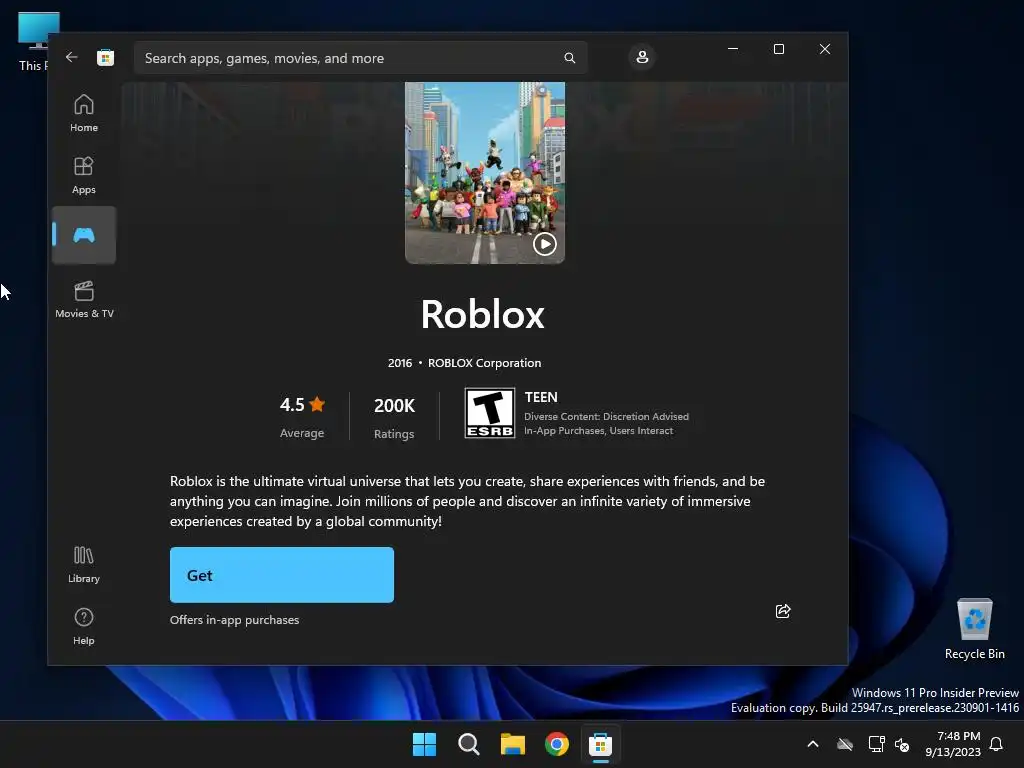Close the Microsoft Store window

tap(825, 49)
